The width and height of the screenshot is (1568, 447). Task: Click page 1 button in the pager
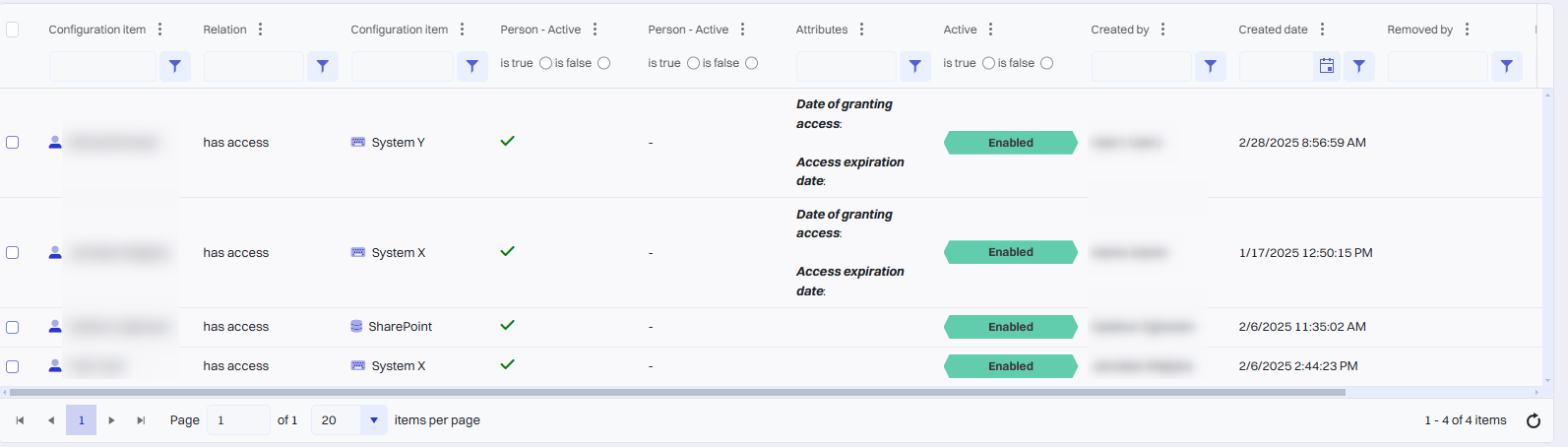[x=81, y=420]
